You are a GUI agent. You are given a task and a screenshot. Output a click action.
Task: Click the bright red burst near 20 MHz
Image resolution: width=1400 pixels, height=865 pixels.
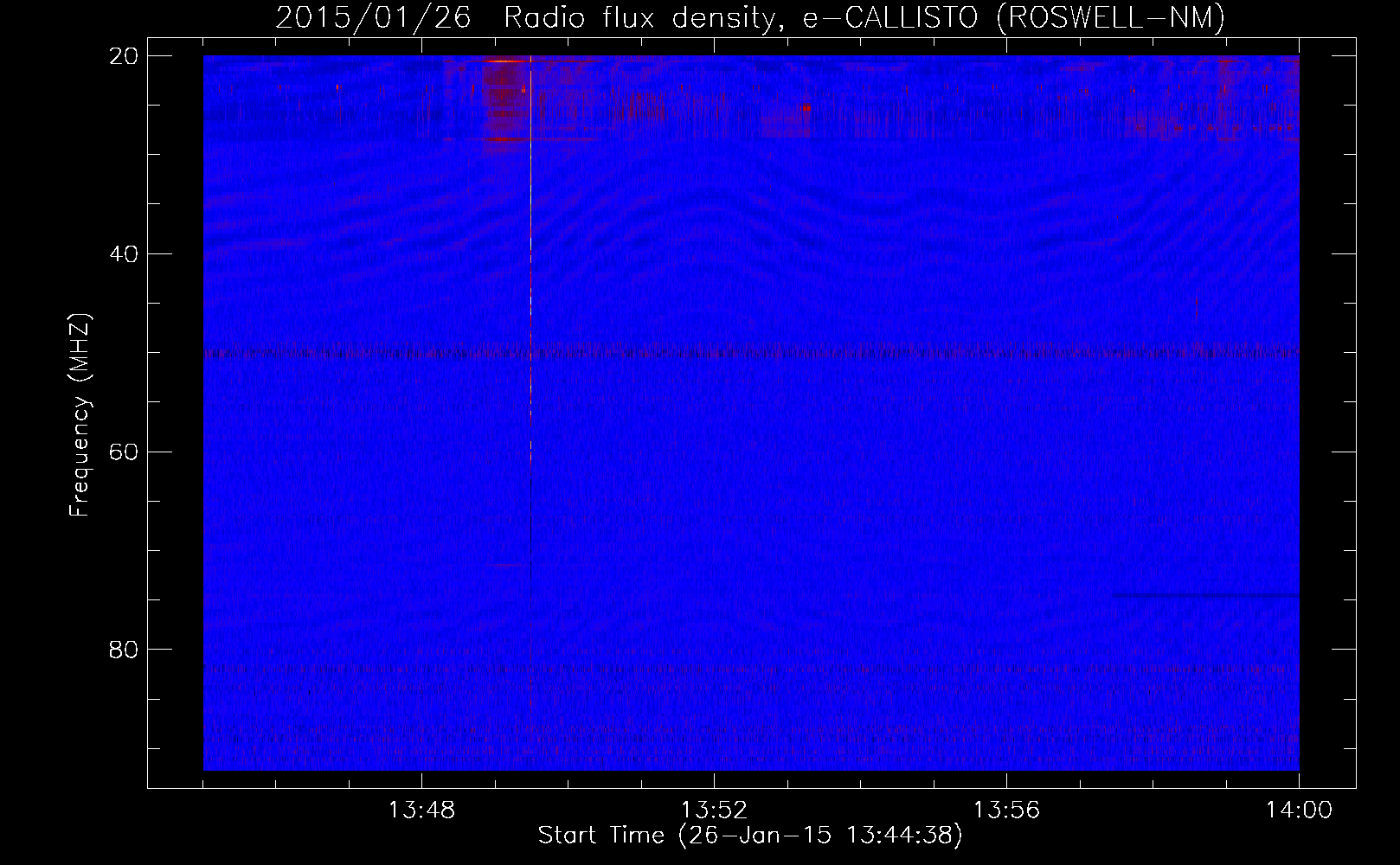(506, 61)
